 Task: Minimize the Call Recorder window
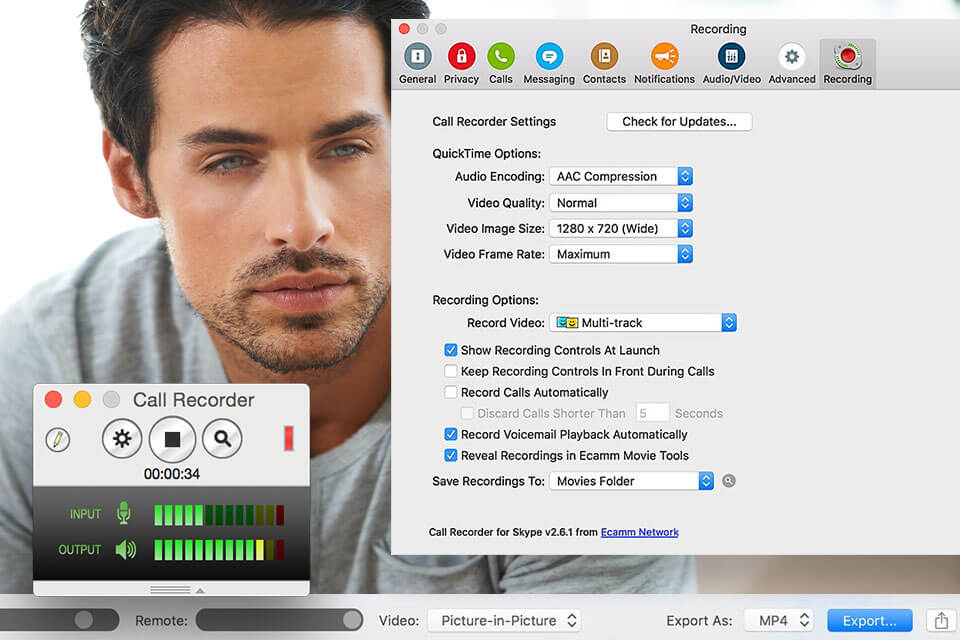pyautogui.click(x=82, y=399)
